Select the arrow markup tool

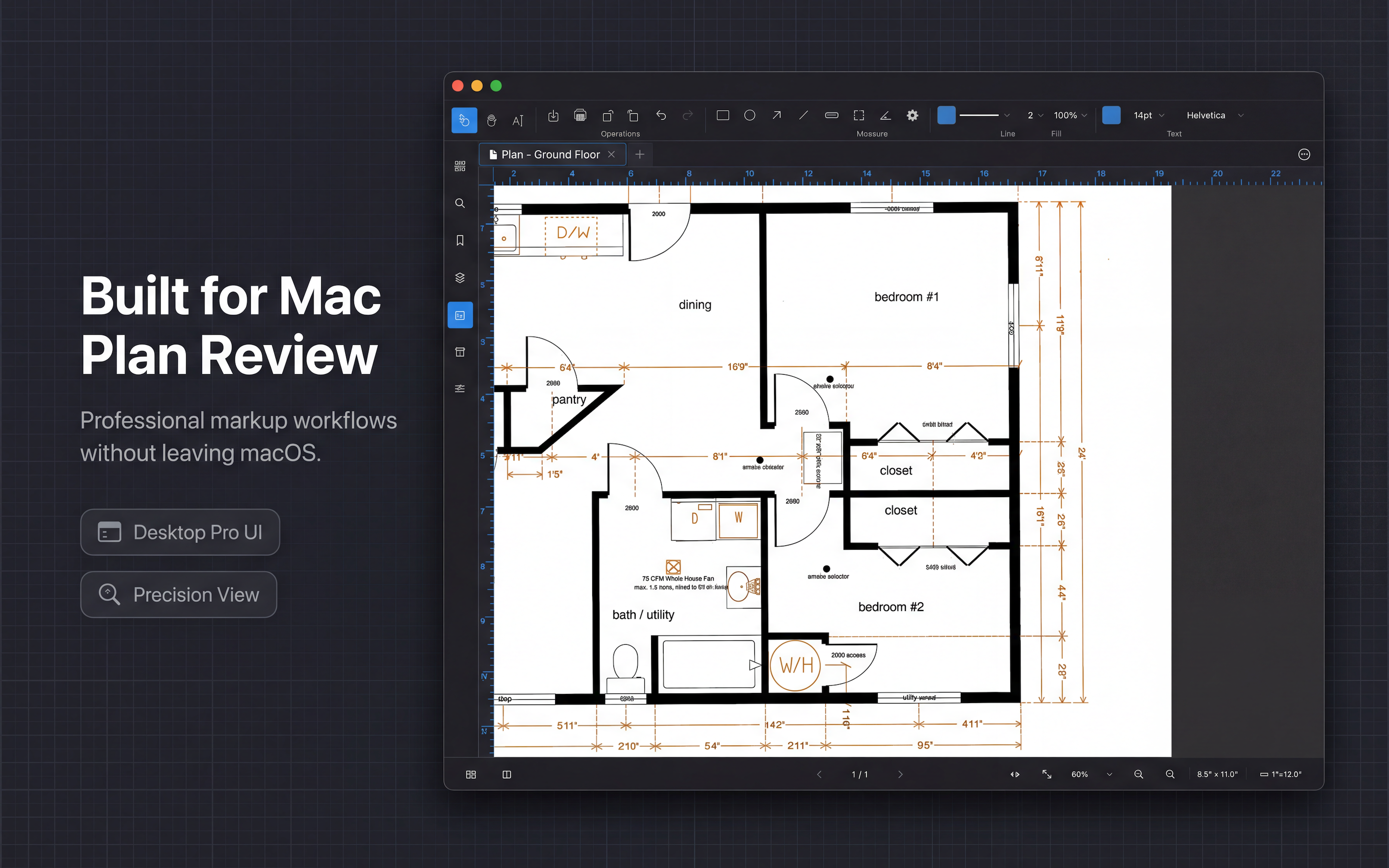tap(776, 115)
